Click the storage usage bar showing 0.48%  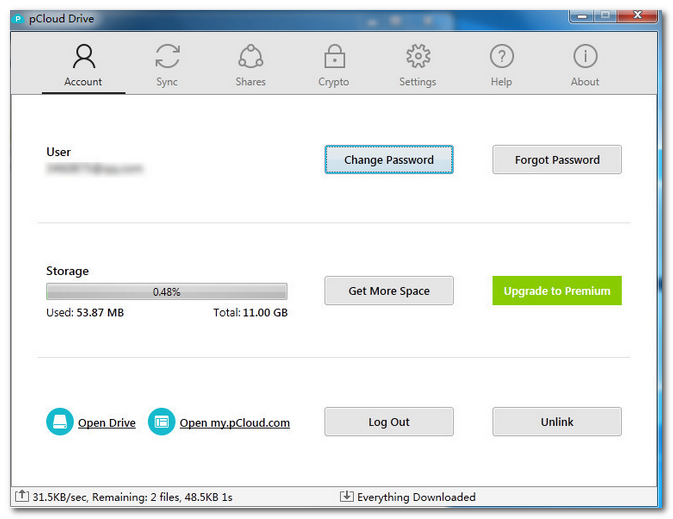pyautogui.click(x=167, y=292)
